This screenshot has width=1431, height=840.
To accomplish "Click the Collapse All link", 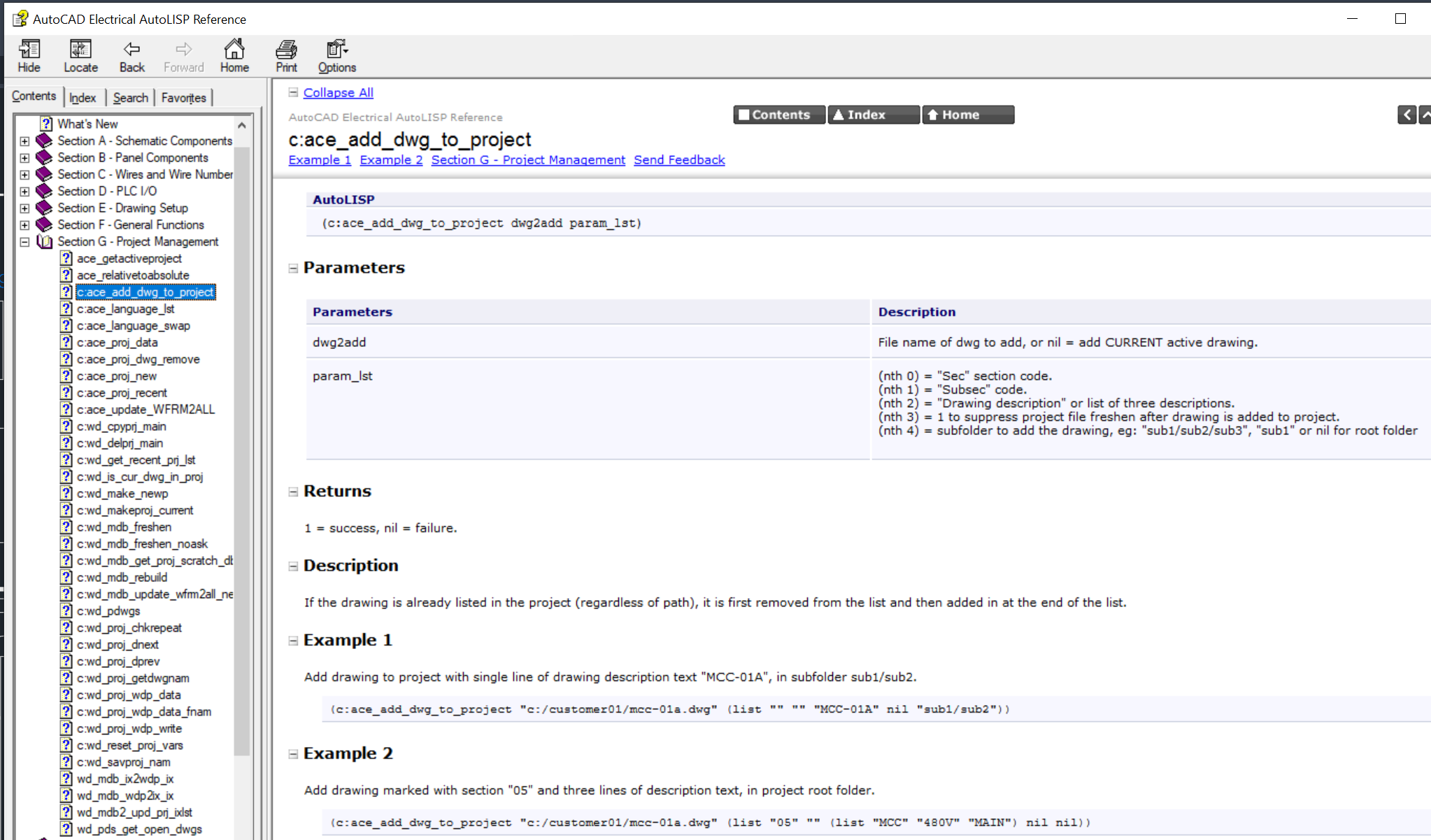I will 338,92.
